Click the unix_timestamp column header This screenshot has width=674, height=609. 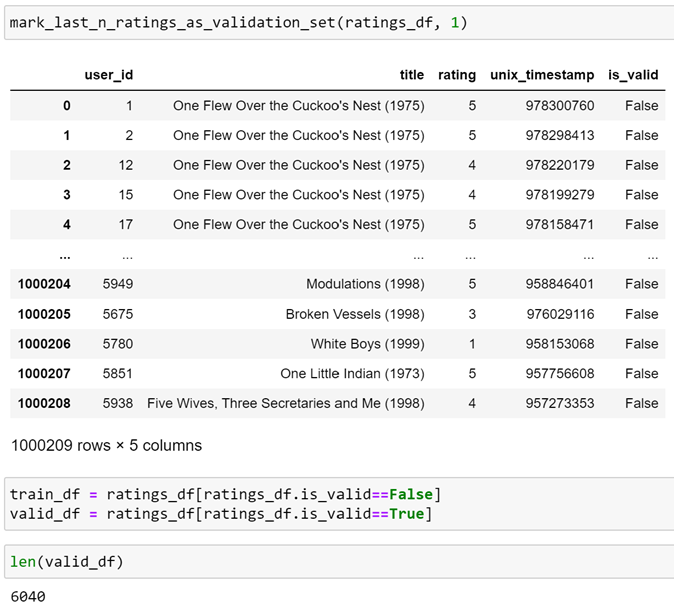point(542,75)
